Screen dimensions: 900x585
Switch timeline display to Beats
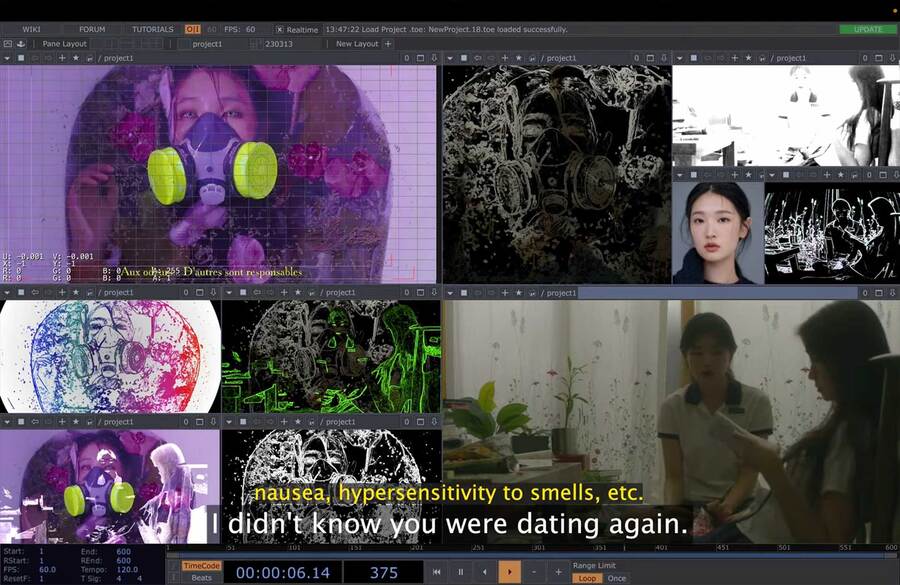pos(201,578)
